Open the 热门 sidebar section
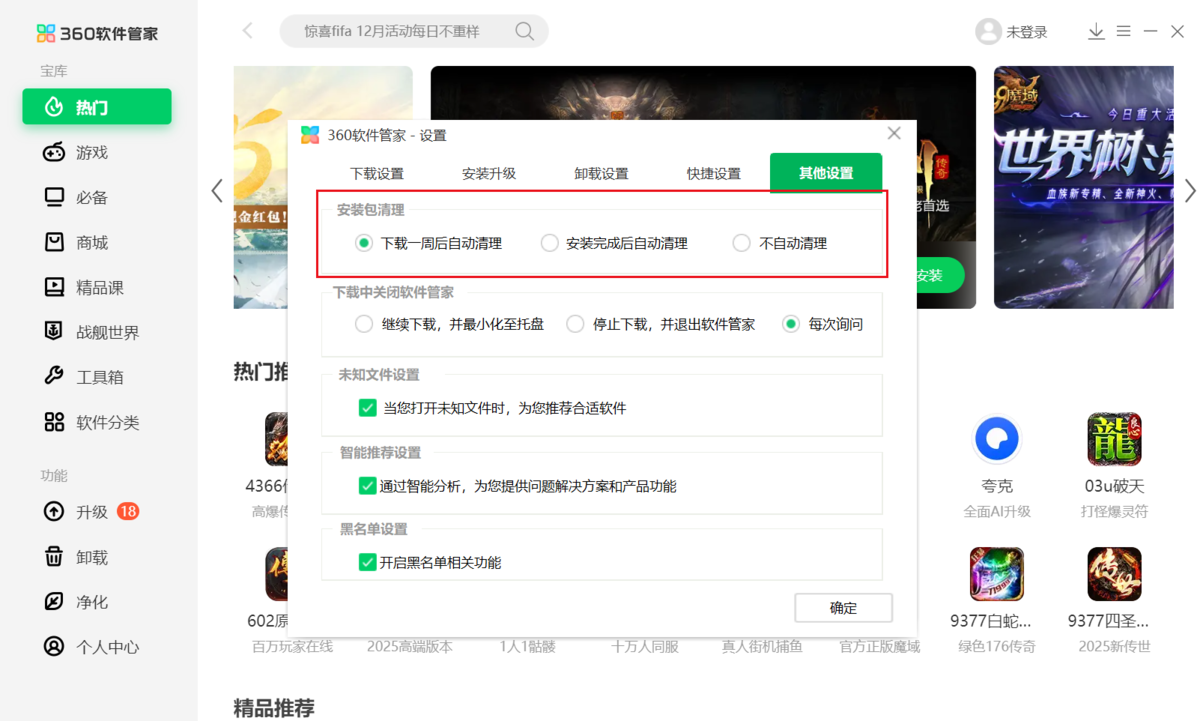 pos(97,107)
